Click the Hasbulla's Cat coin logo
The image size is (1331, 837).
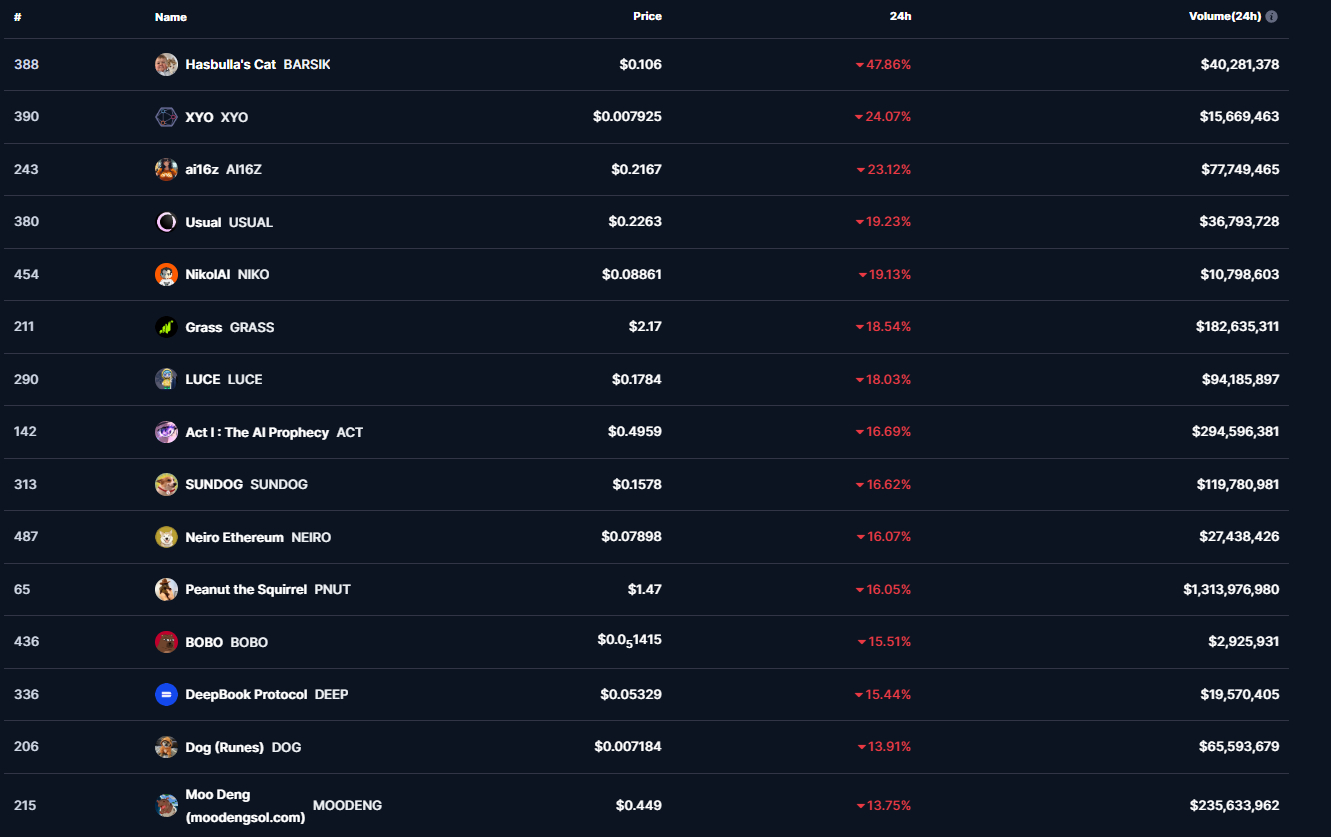(x=166, y=64)
